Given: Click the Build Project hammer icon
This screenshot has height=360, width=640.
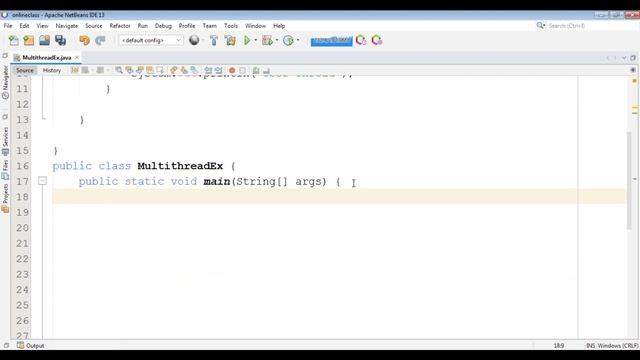Looking at the screenshot, I should coord(214,40).
